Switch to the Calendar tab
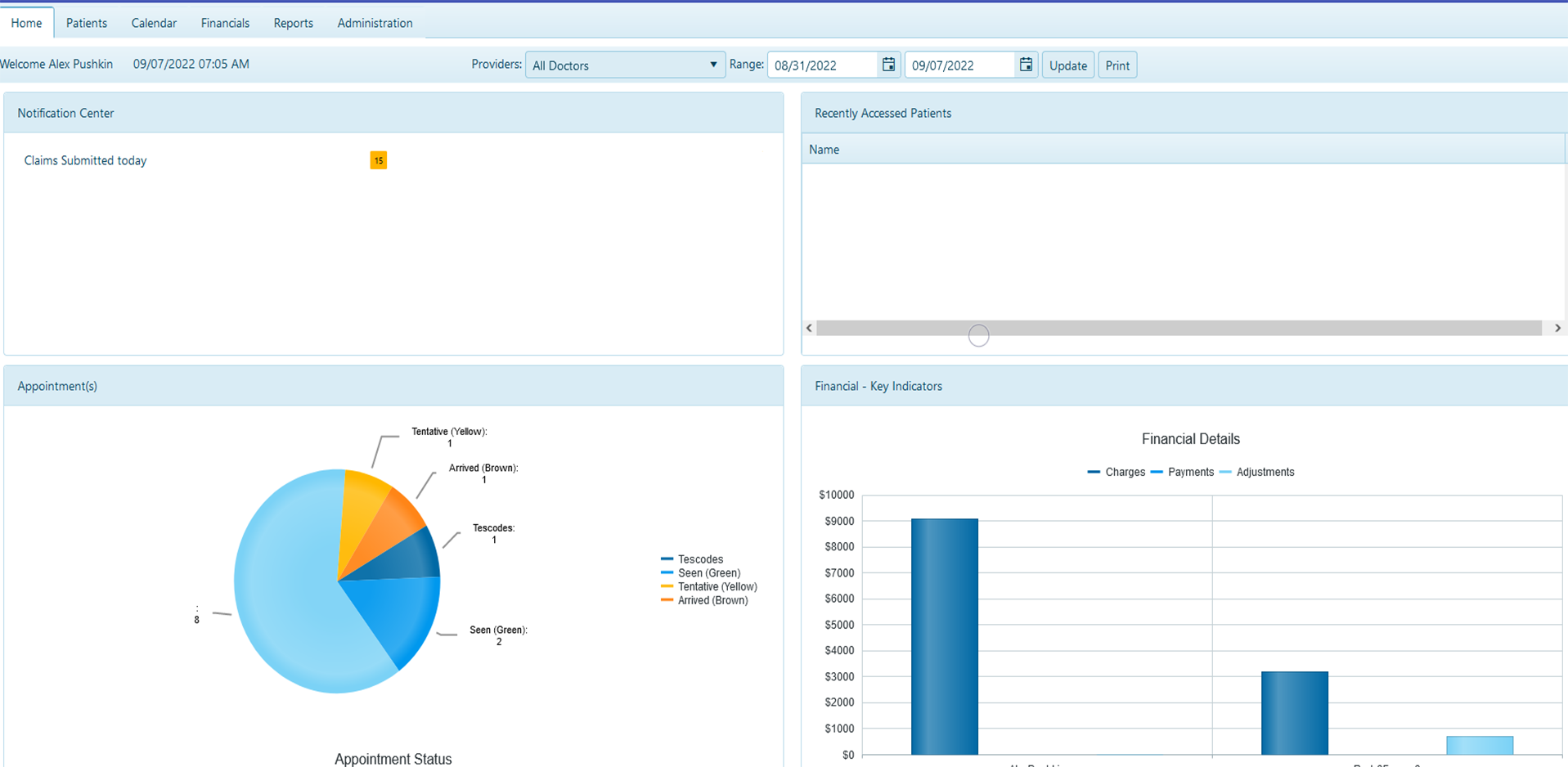 [x=154, y=23]
